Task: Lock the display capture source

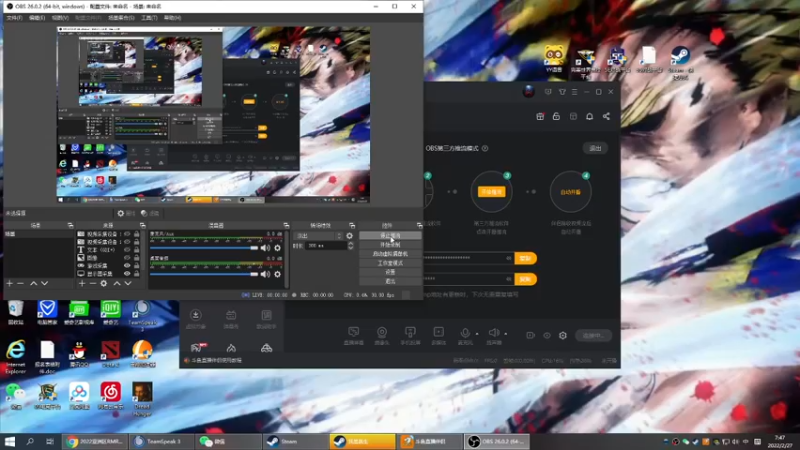Action: (136, 273)
